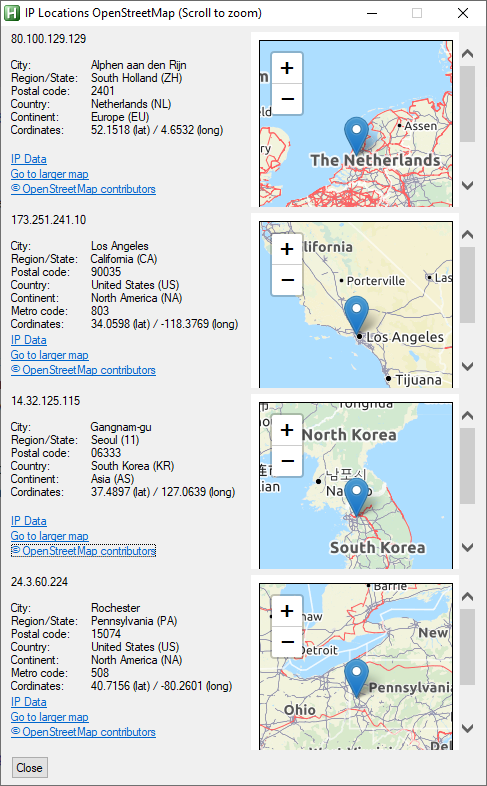
Task: Click the region value South Holland (ZH)
Action: point(137,78)
